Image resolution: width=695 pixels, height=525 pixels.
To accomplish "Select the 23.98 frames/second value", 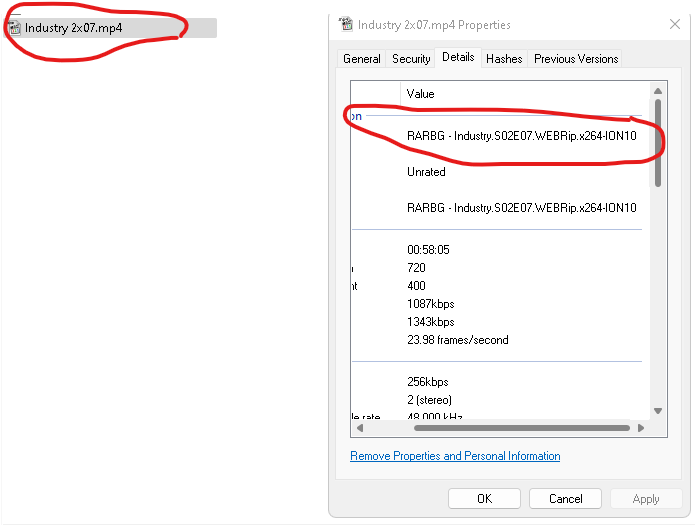I will pos(457,340).
